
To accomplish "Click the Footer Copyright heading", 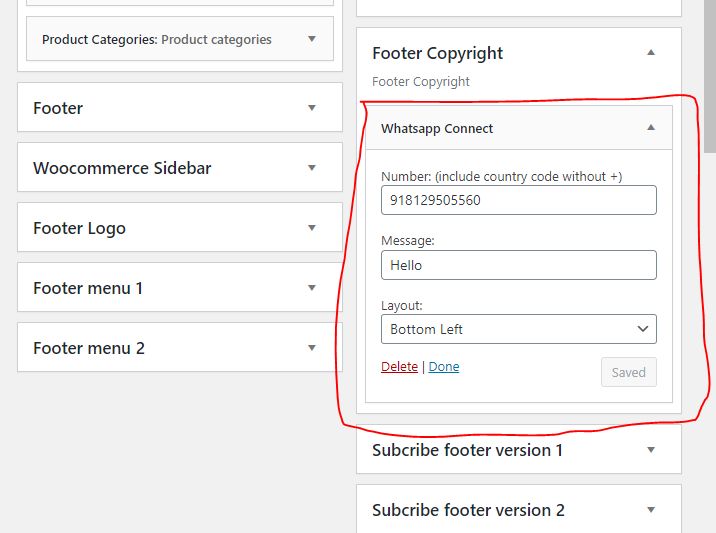I will (x=438, y=53).
